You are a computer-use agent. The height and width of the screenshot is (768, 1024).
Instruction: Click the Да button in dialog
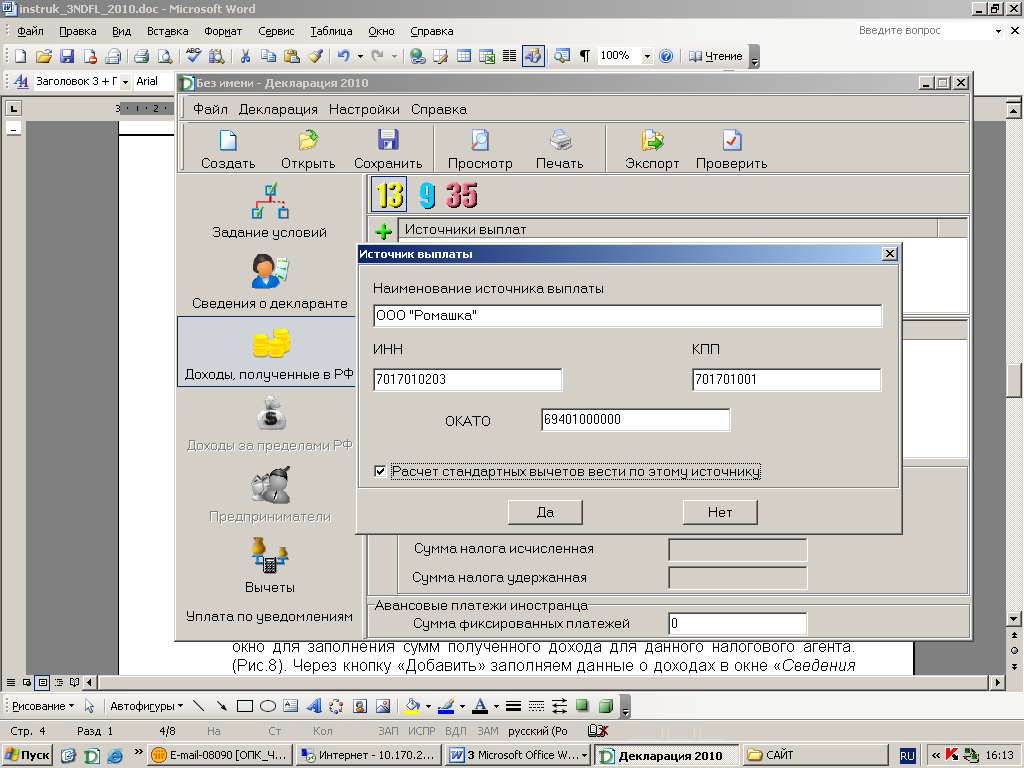[545, 512]
